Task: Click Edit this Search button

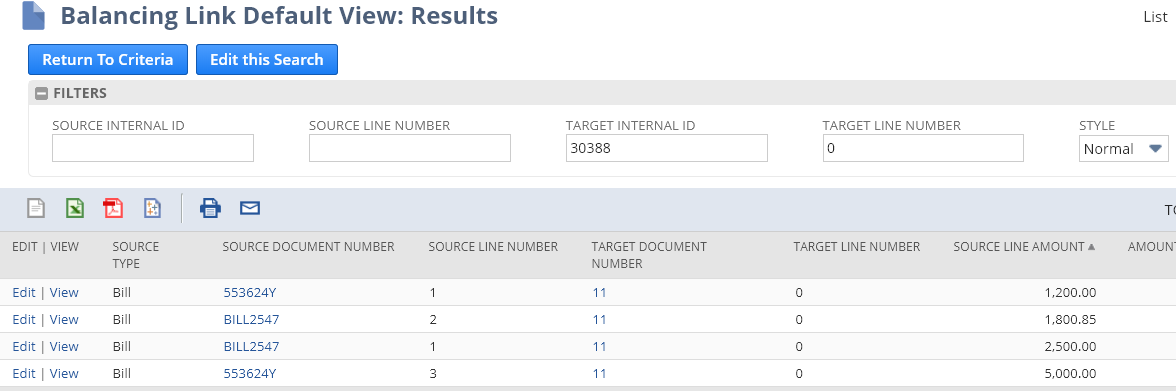Action: click(x=266, y=60)
